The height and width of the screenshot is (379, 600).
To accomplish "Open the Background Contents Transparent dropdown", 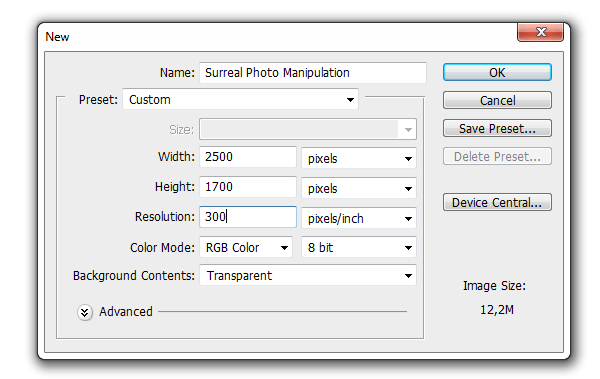I will click(x=308, y=275).
